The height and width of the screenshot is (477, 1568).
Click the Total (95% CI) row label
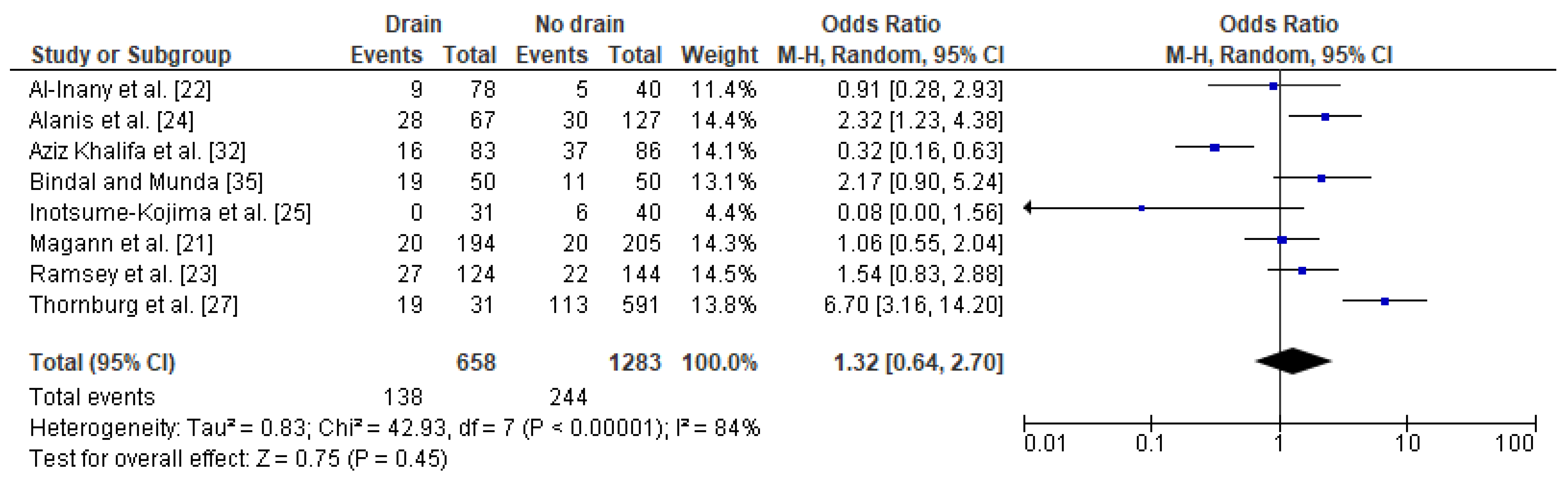point(102,363)
